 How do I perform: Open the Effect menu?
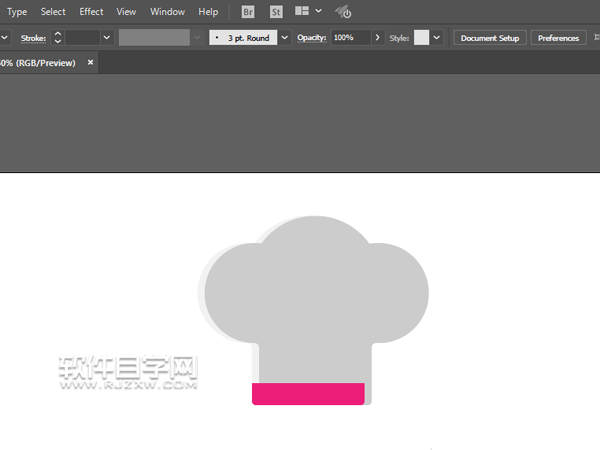click(x=91, y=12)
